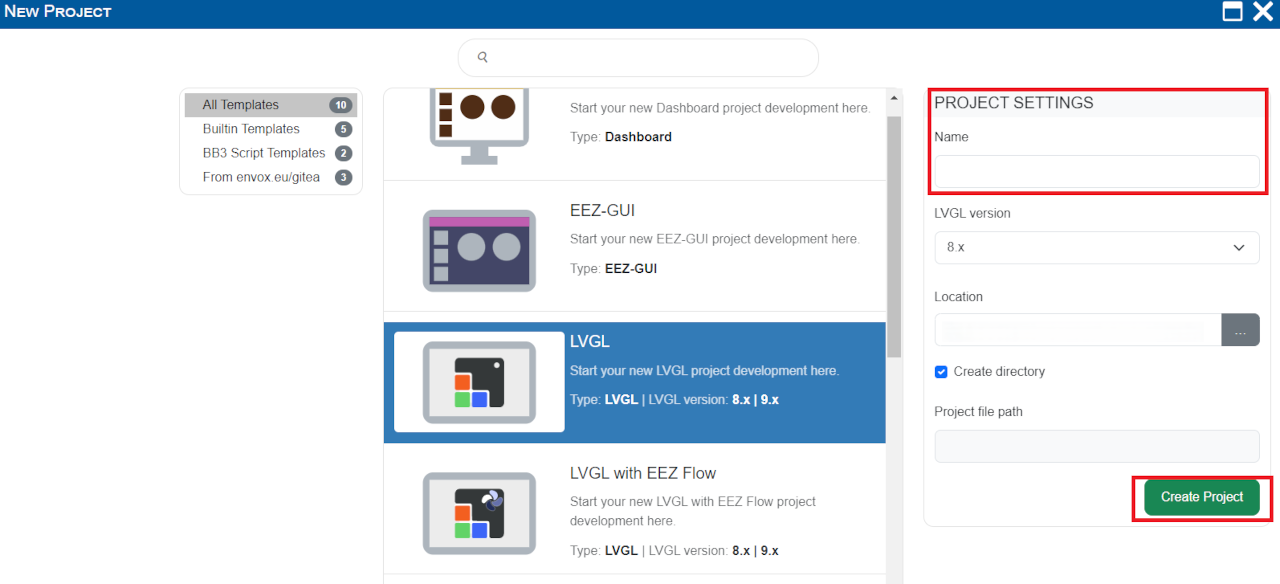Click the Location path field
The width and height of the screenshot is (1280, 584).
(x=1077, y=330)
